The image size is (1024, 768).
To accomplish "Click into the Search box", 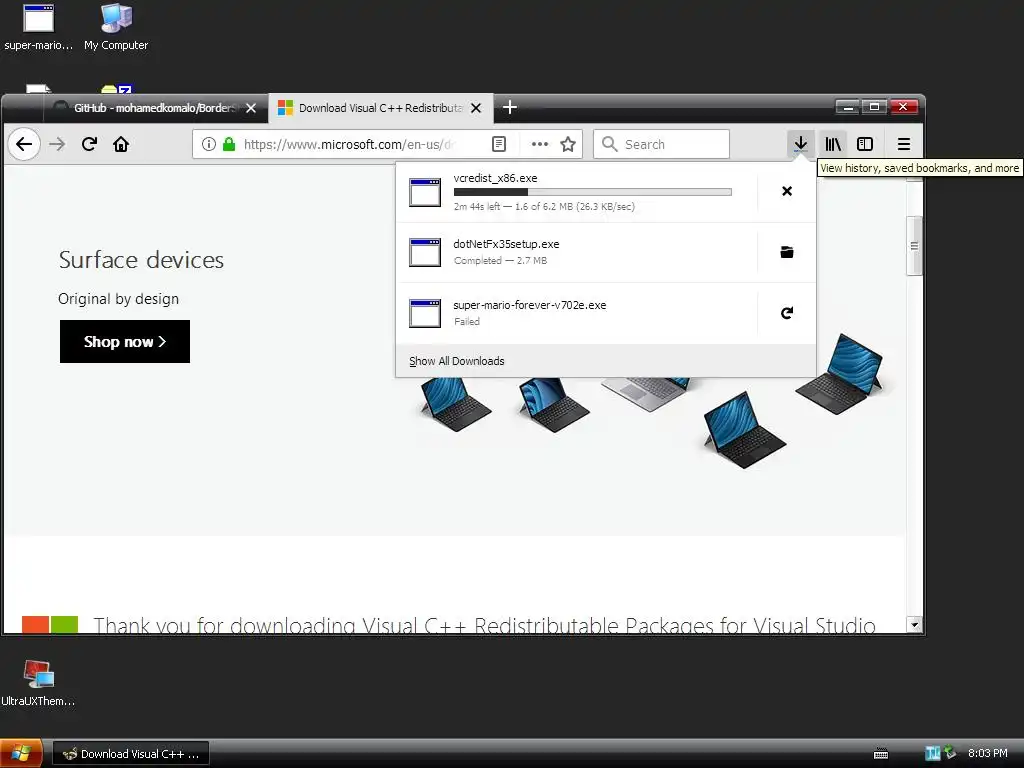I will click(661, 144).
